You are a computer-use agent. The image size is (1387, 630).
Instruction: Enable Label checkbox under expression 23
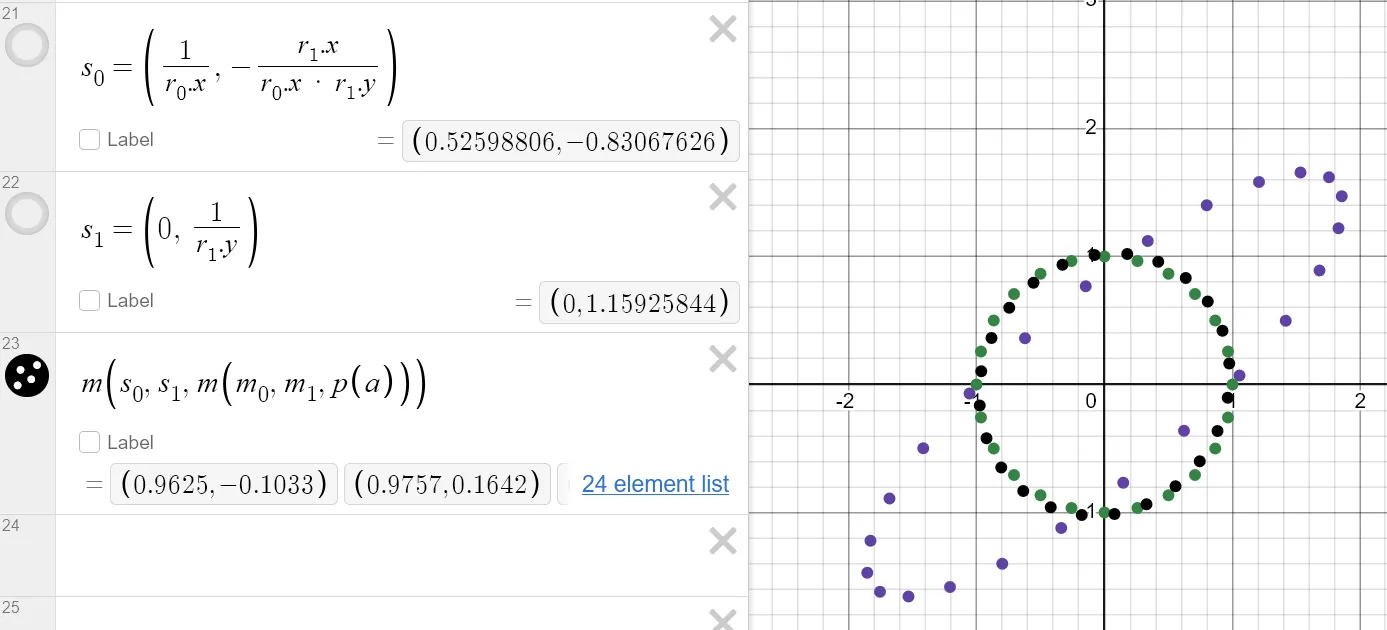point(90,442)
